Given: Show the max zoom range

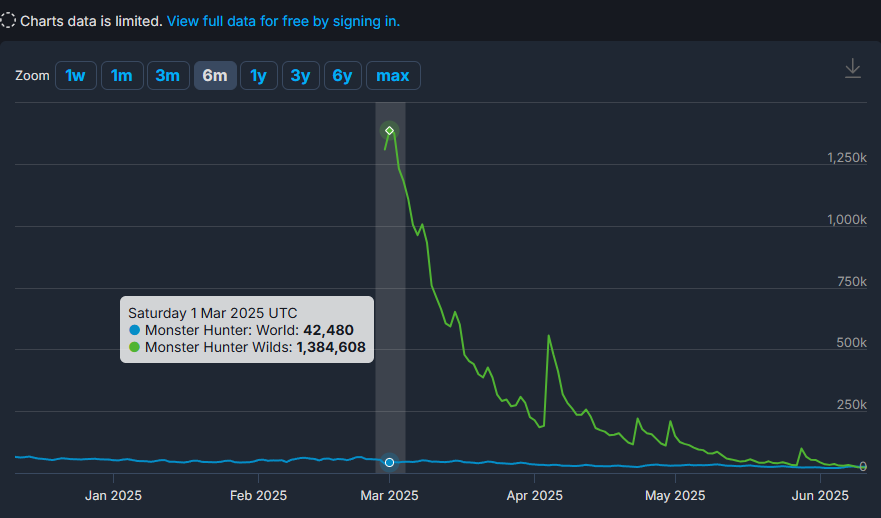Looking at the screenshot, I should 393,76.
